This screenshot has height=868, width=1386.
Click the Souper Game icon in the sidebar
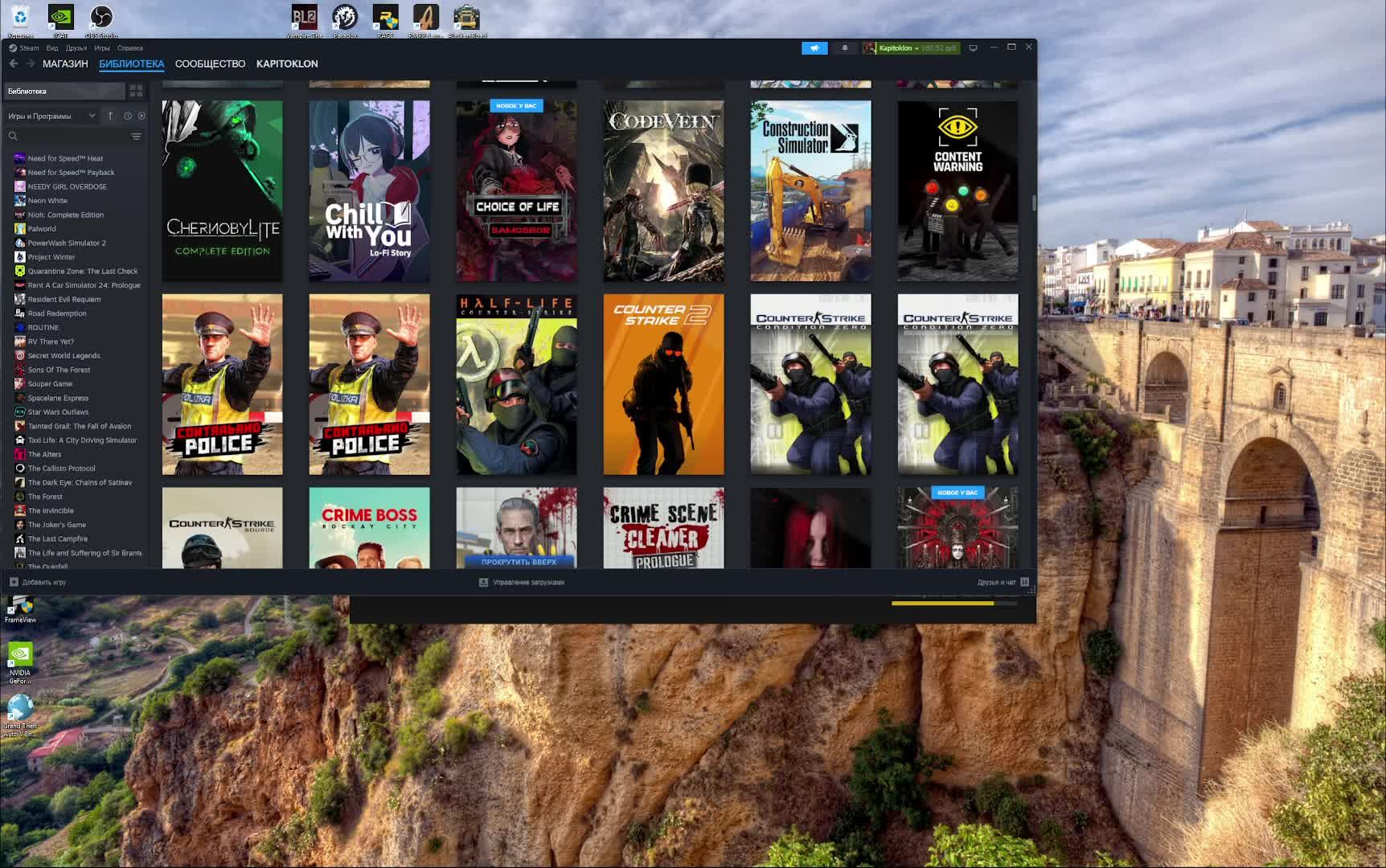tap(20, 384)
